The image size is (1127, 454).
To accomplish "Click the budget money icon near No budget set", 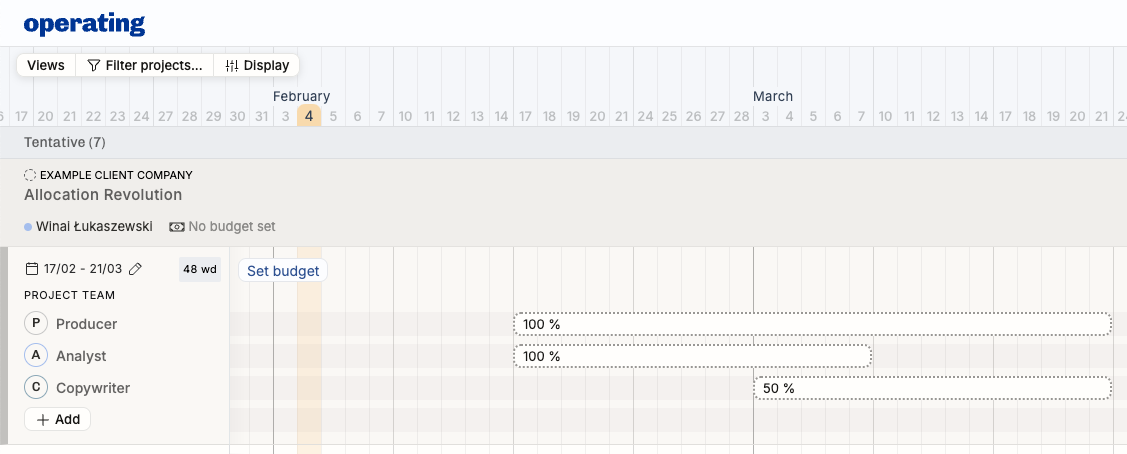I will (177, 227).
